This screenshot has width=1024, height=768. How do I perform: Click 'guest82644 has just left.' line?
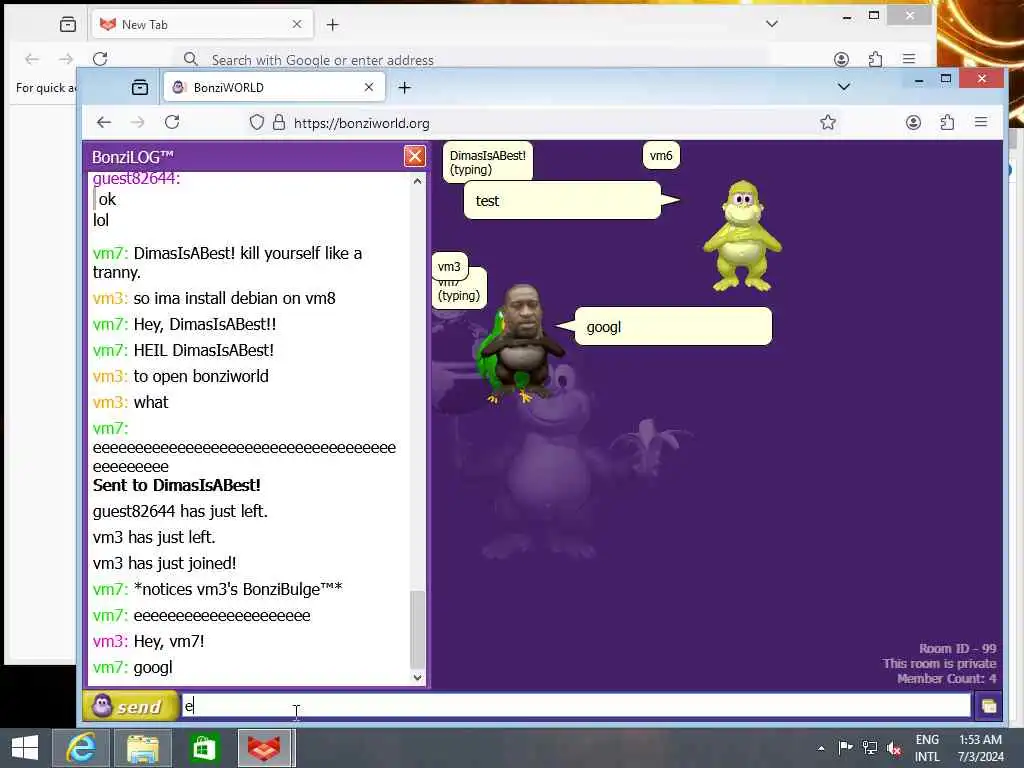click(x=180, y=511)
